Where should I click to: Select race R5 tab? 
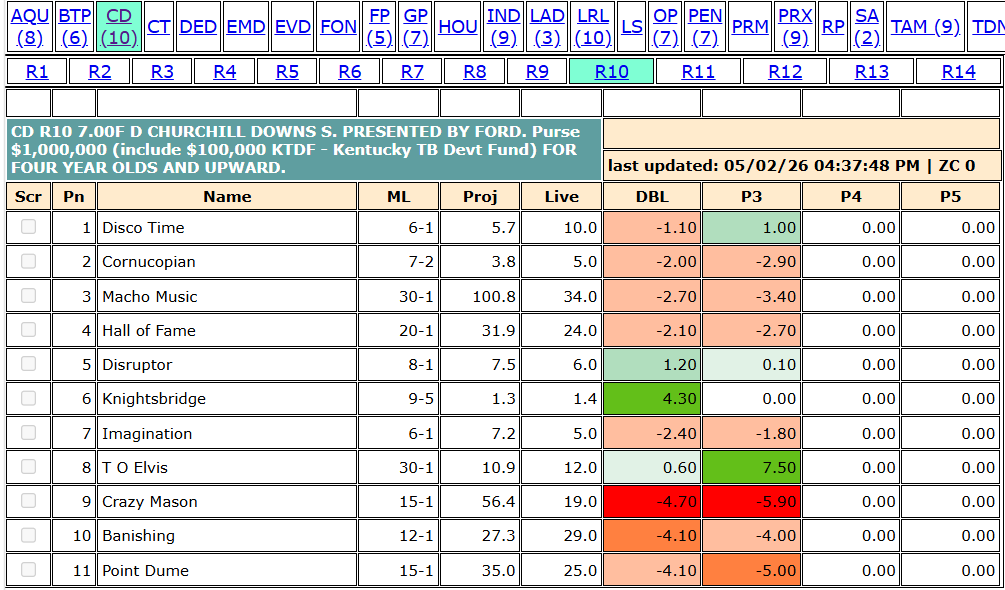pyautogui.click(x=287, y=71)
